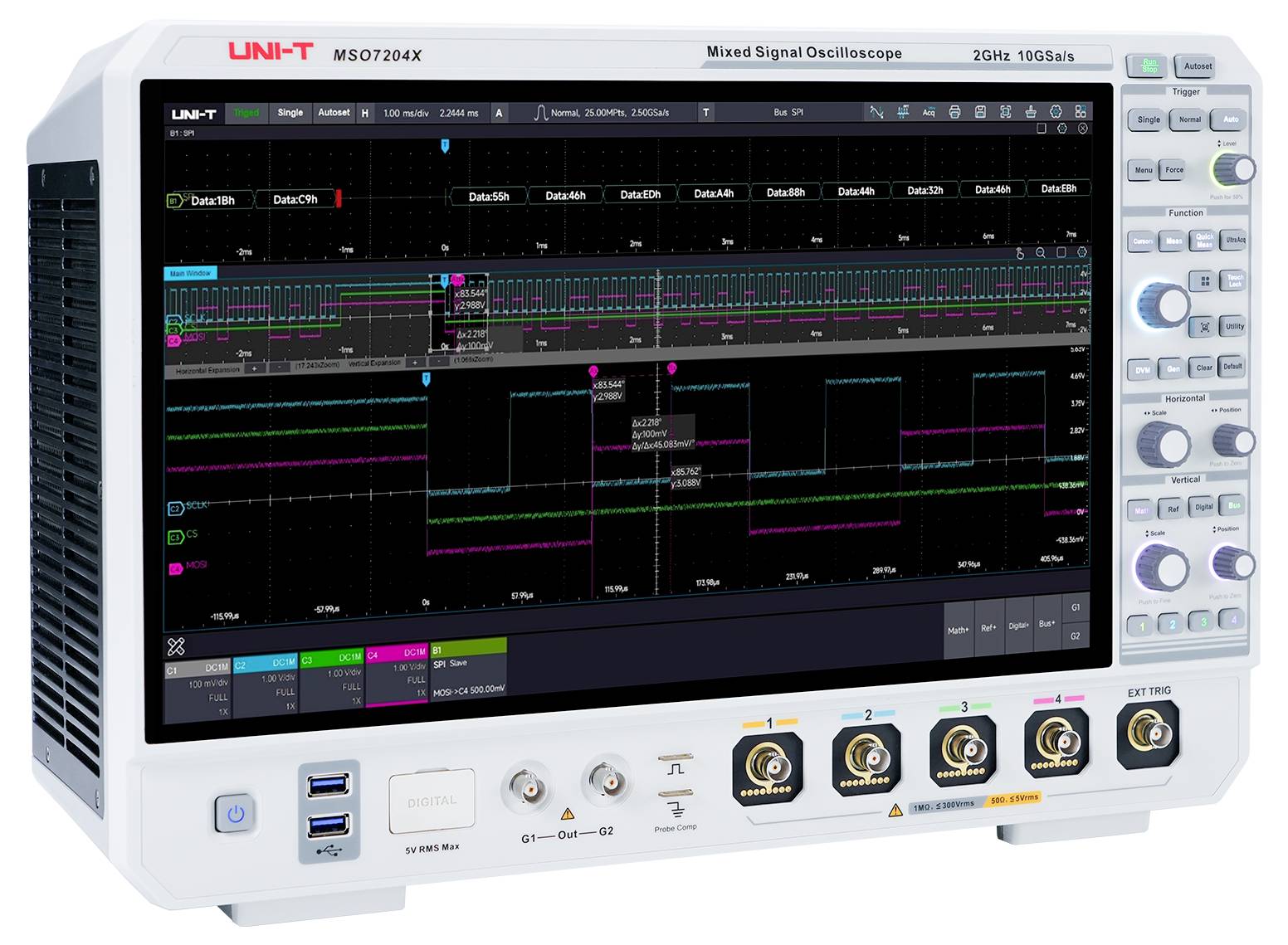Open the Acq acquisition icon
1288x945 pixels.
pos(929,112)
